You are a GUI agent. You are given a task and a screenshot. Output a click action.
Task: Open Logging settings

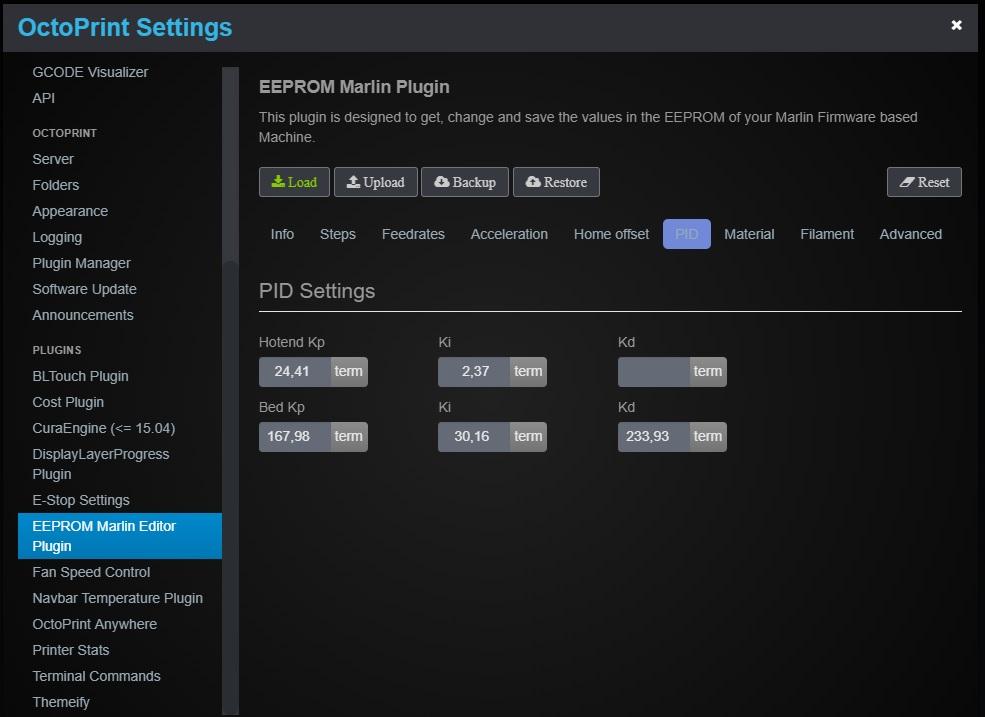(57, 238)
